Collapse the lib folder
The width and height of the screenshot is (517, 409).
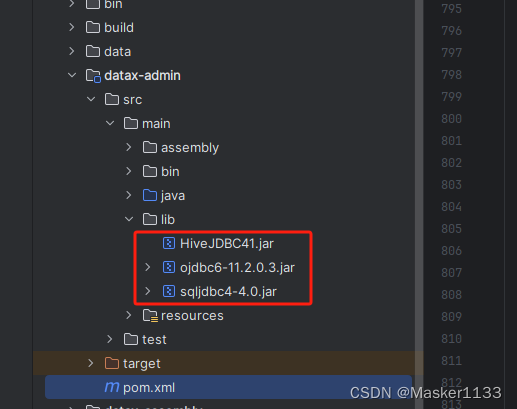129,219
